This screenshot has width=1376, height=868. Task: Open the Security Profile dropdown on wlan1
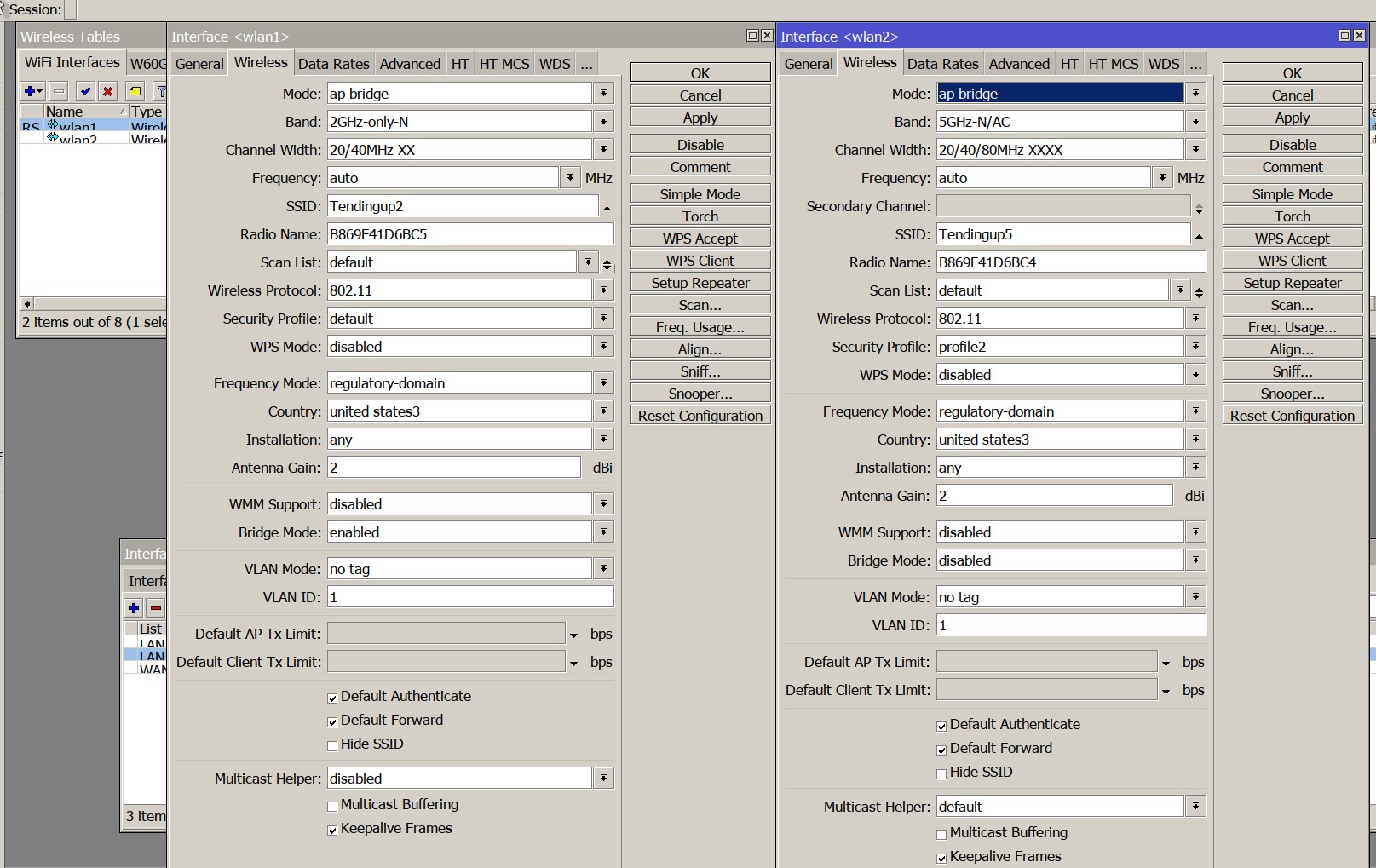coord(603,318)
